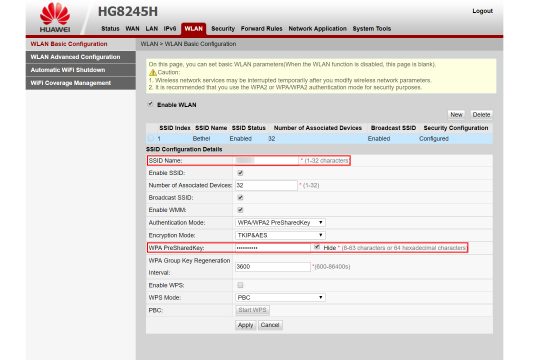The image size is (537, 360).
Task: Focus the WPA PreSharedKey password field
Action: [273, 248]
